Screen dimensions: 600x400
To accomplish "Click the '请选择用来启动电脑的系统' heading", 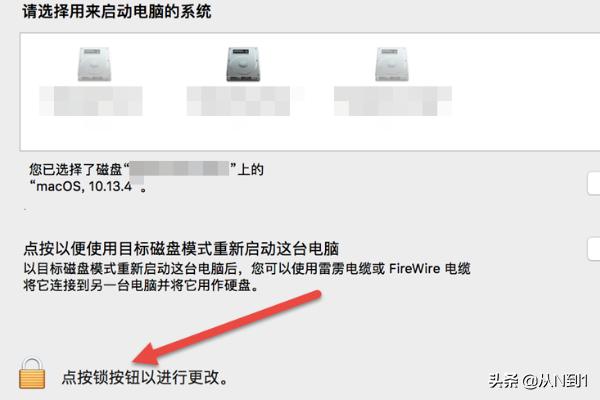I will point(117,11).
